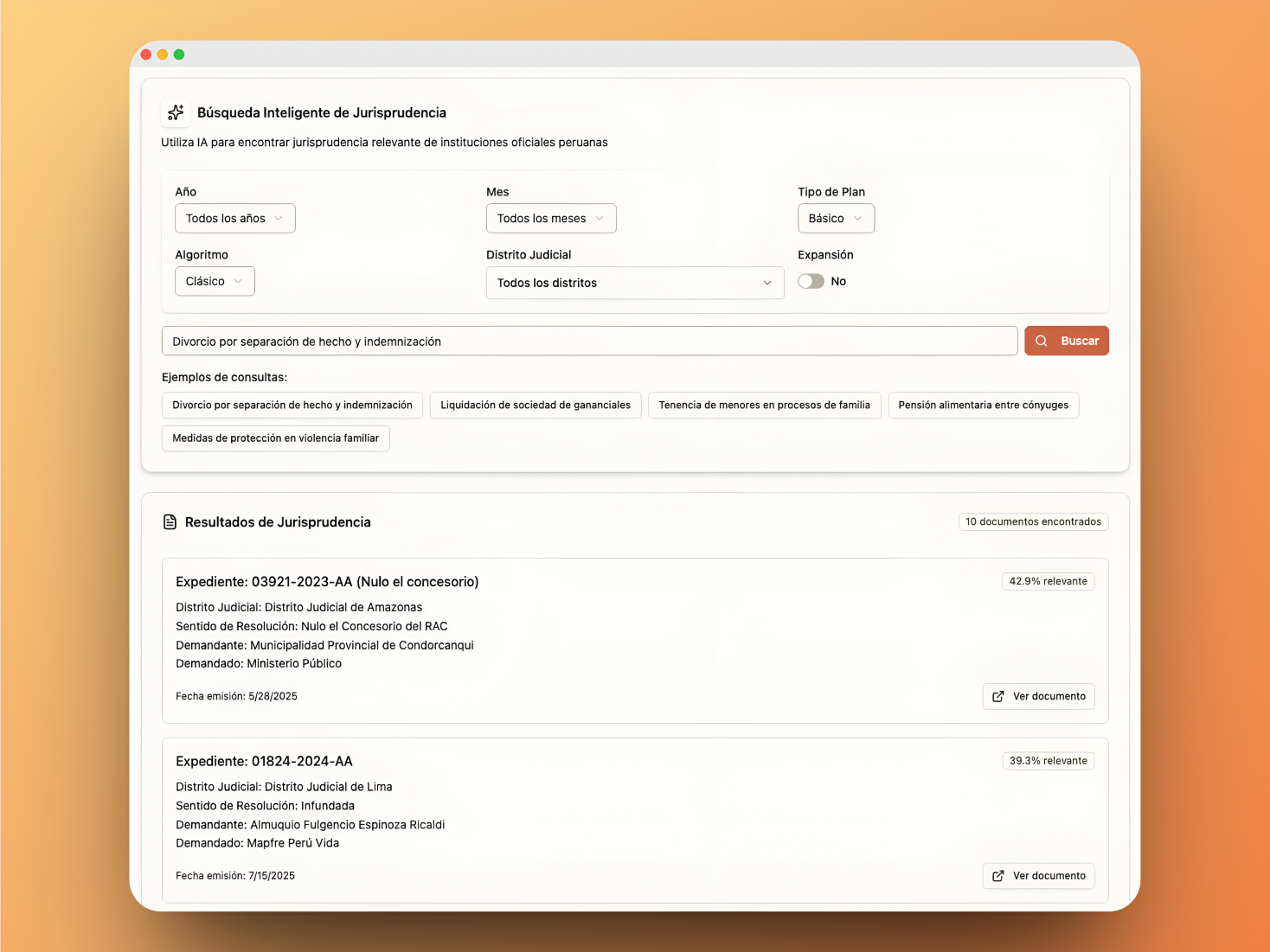Pick example 'Pensión alimentaria entre cónyuges'
This screenshot has height=952, width=1270.
coord(983,406)
